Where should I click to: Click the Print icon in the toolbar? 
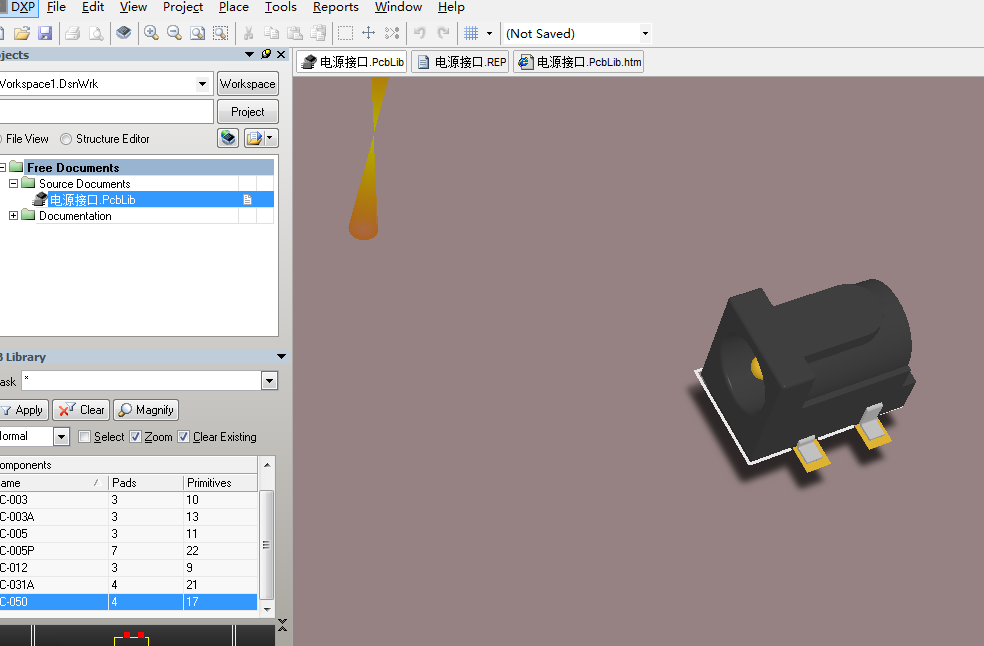tap(73, 33)
